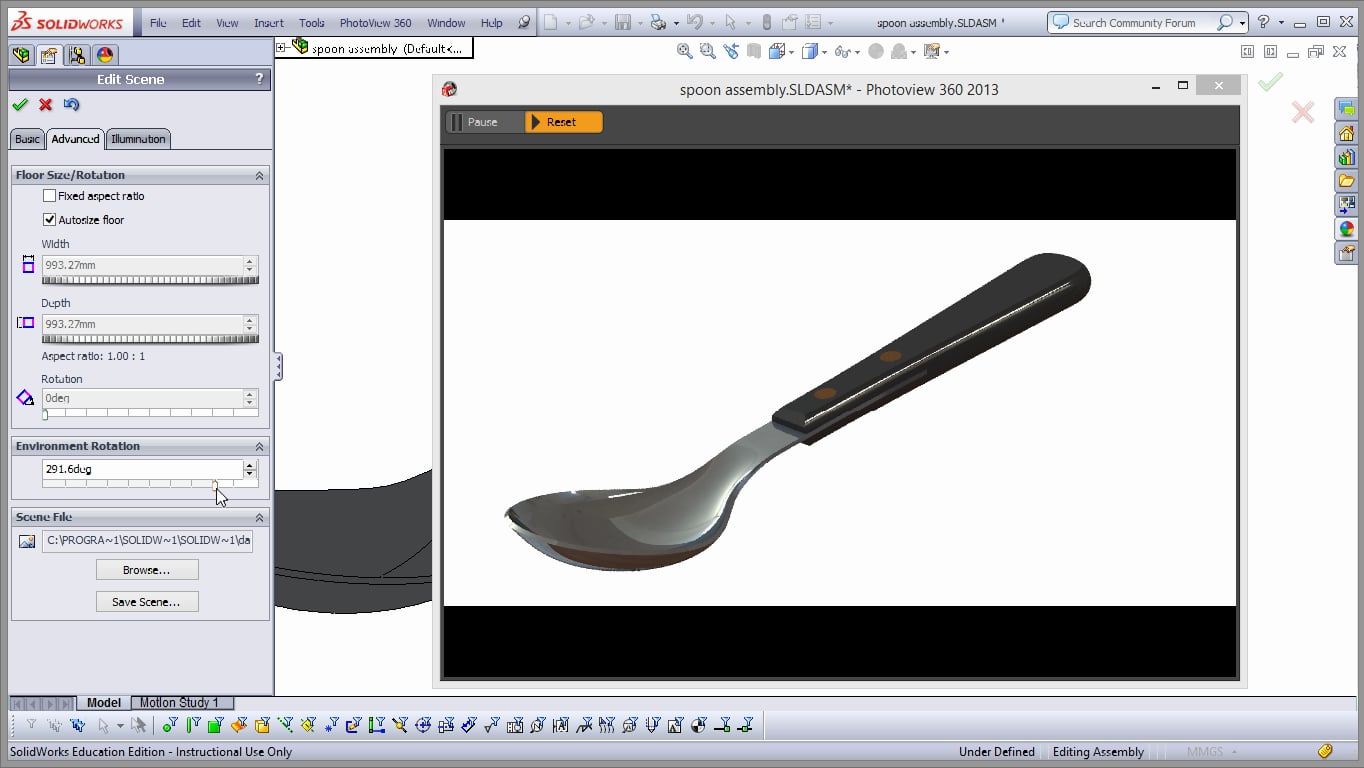Switch to the Basic tab
Screen dimensions: 1364x768
pyautogui.click(x=27, y=139)
